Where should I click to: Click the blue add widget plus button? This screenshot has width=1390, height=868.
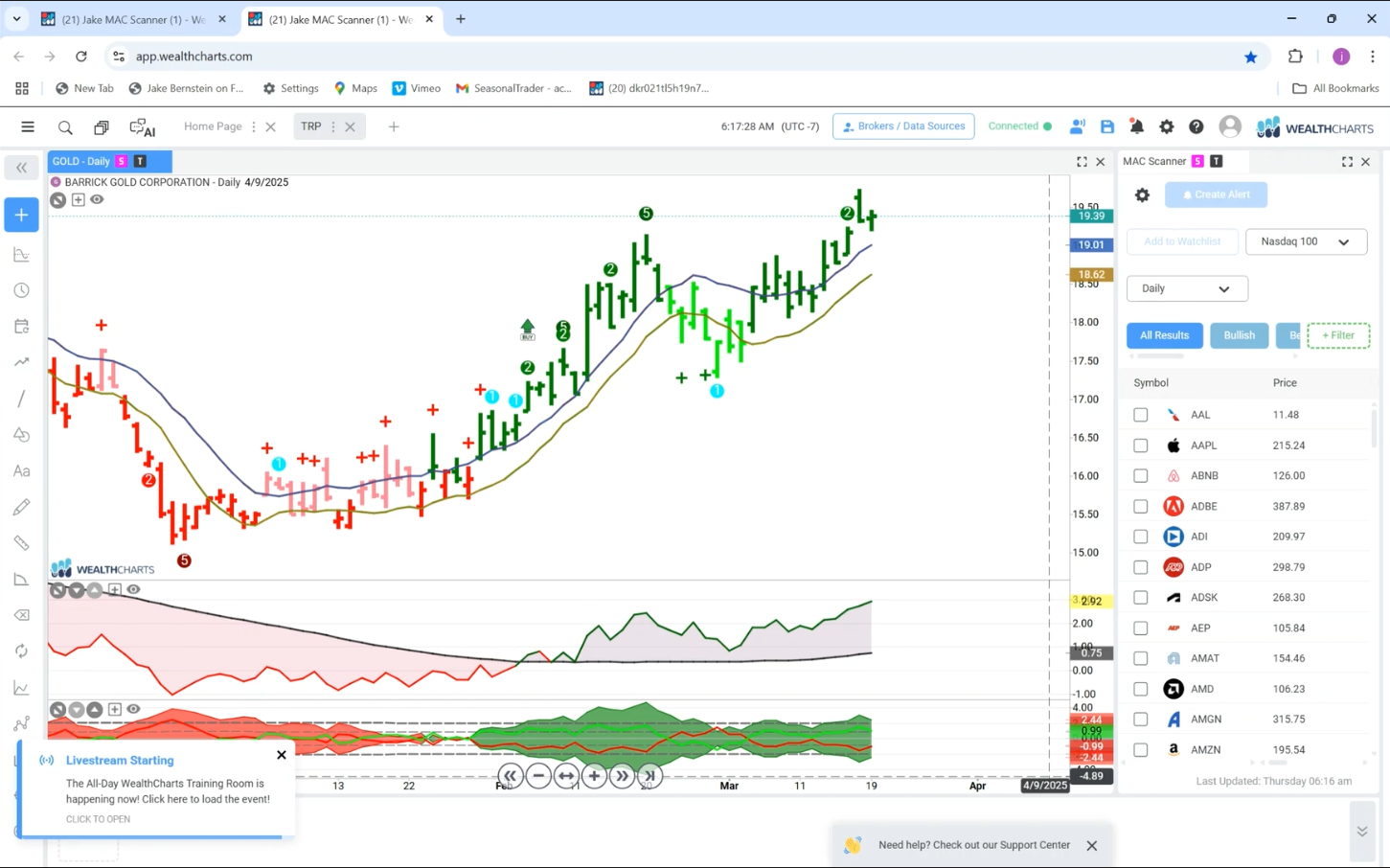pos(21,215)
